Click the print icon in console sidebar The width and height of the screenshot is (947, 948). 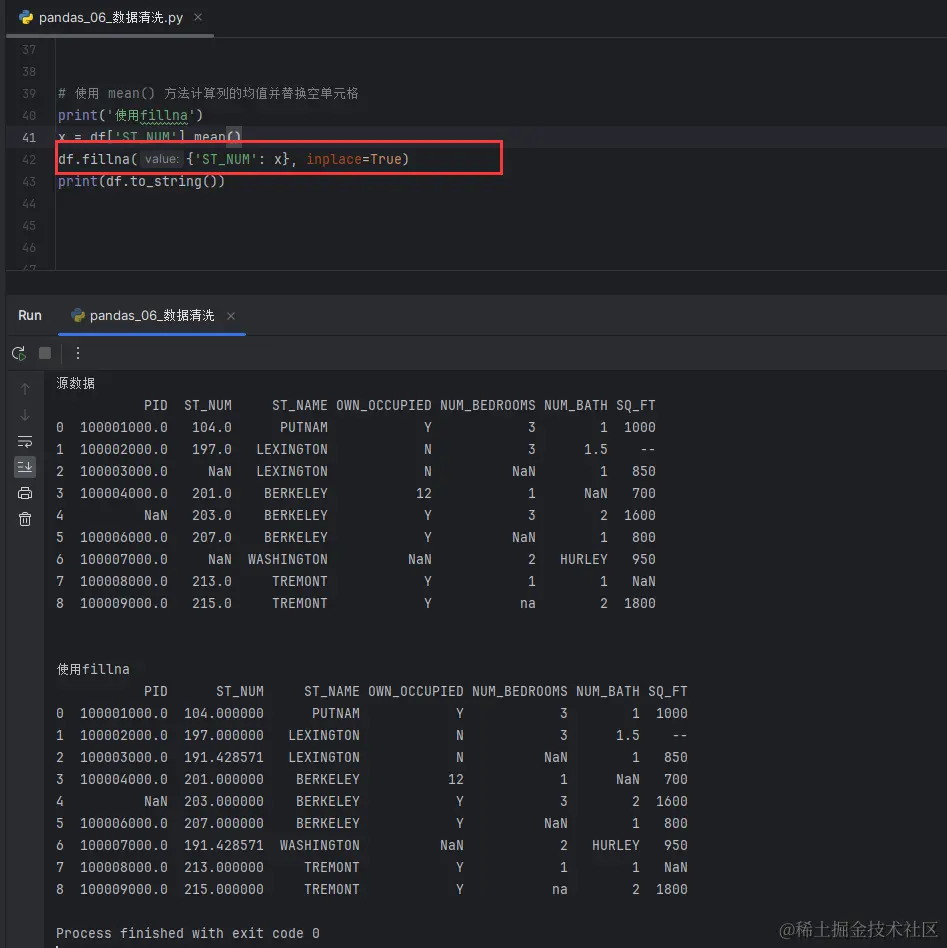pyautogui.click(x=25, y=493)
